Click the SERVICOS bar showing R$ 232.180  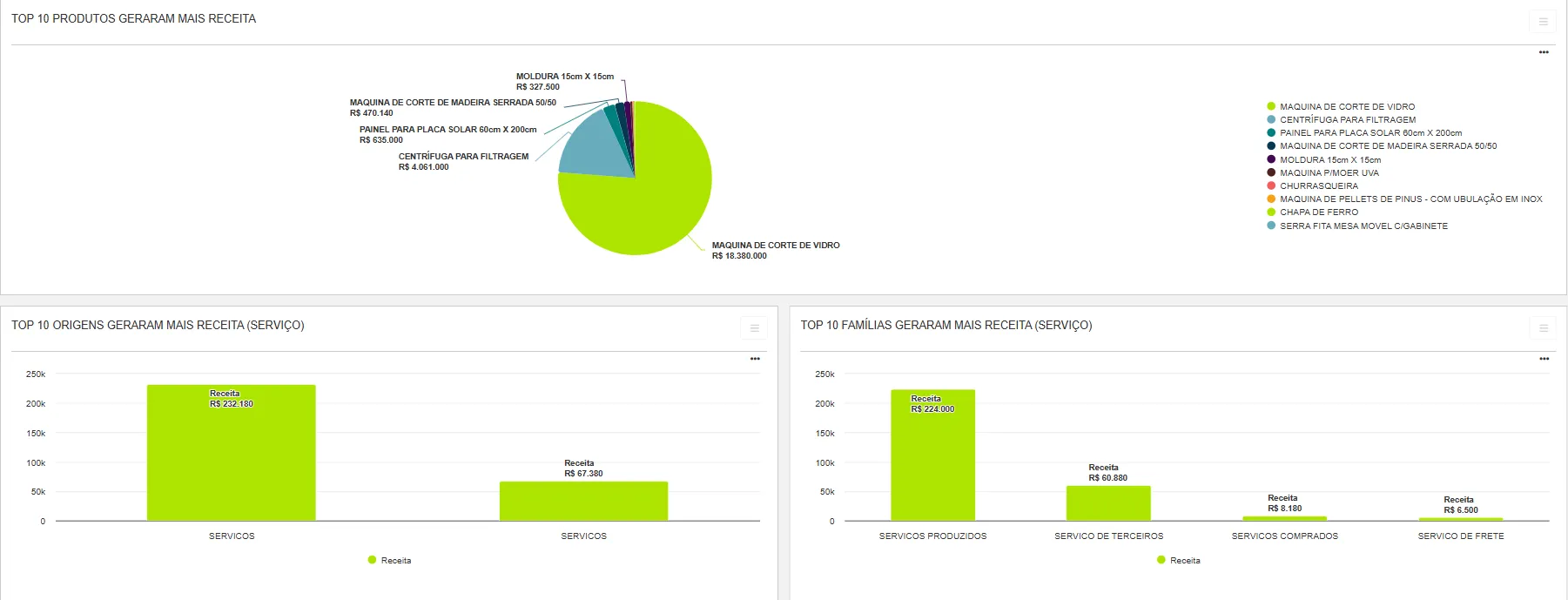tap(232, 453)
